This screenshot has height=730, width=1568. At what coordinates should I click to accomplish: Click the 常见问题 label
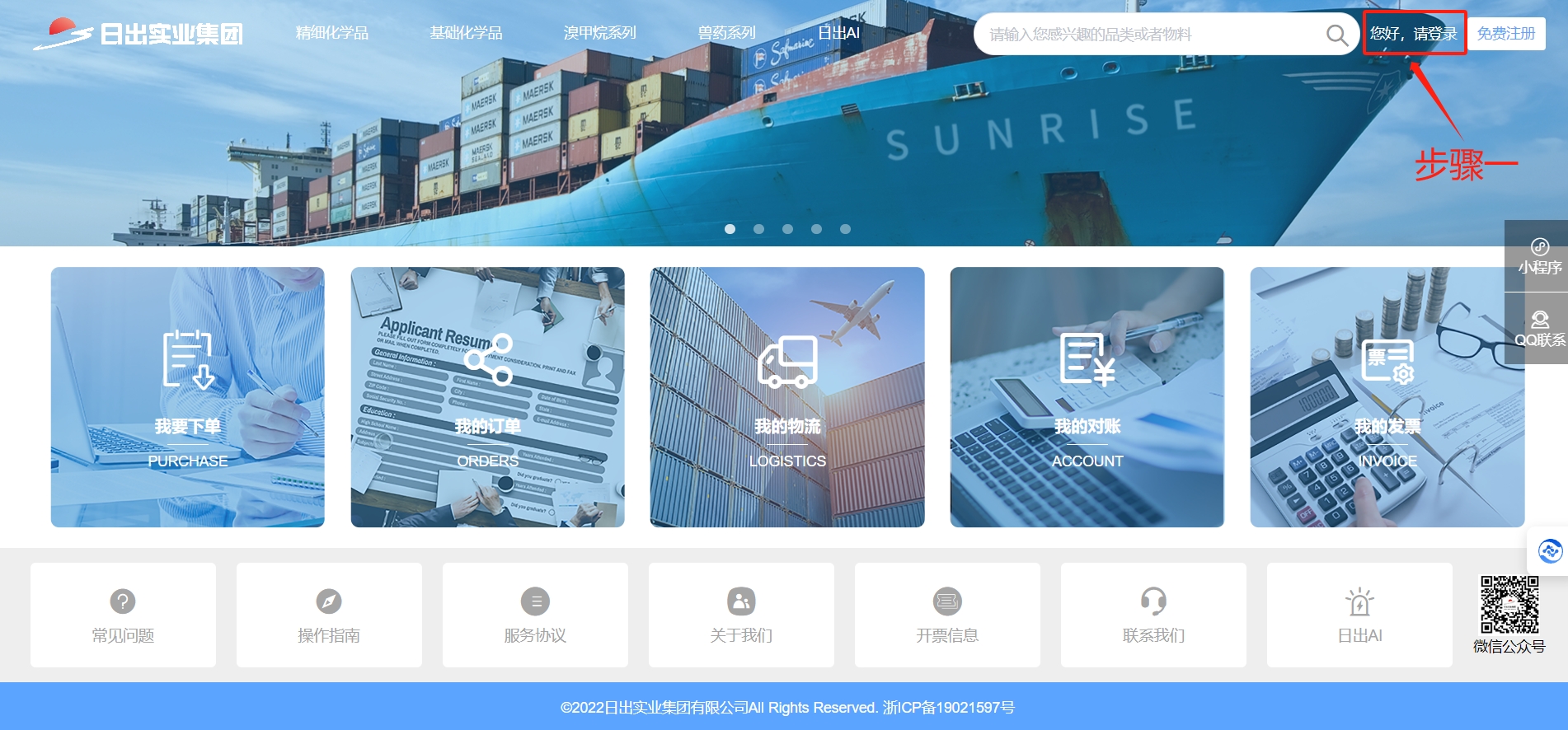tap(123, 635)
